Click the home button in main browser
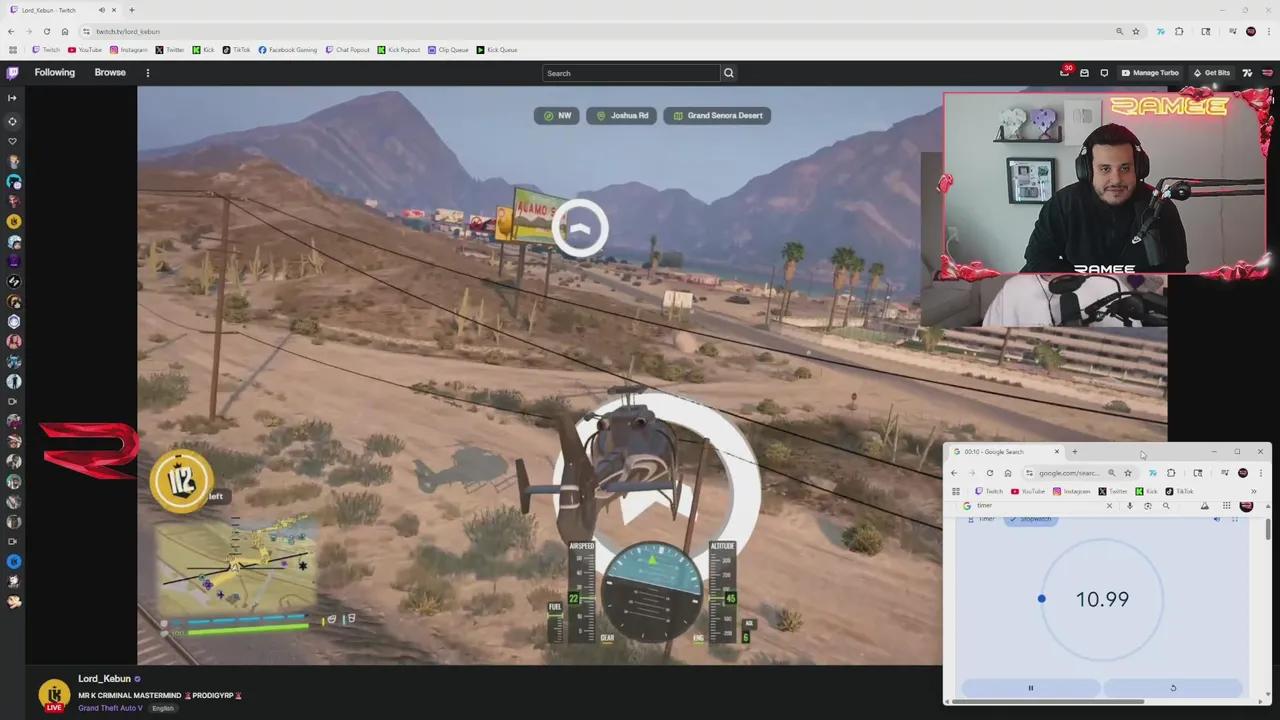This screenshot has width=1280, height=720. [x=65, y=31]
